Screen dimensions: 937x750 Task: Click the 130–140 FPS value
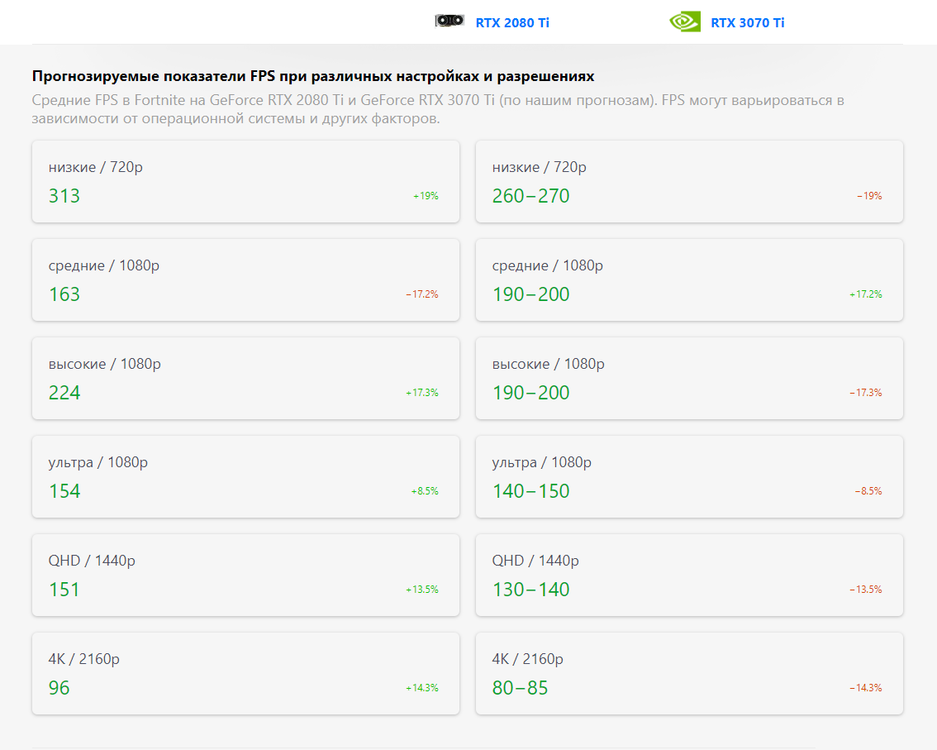[531, 590]
